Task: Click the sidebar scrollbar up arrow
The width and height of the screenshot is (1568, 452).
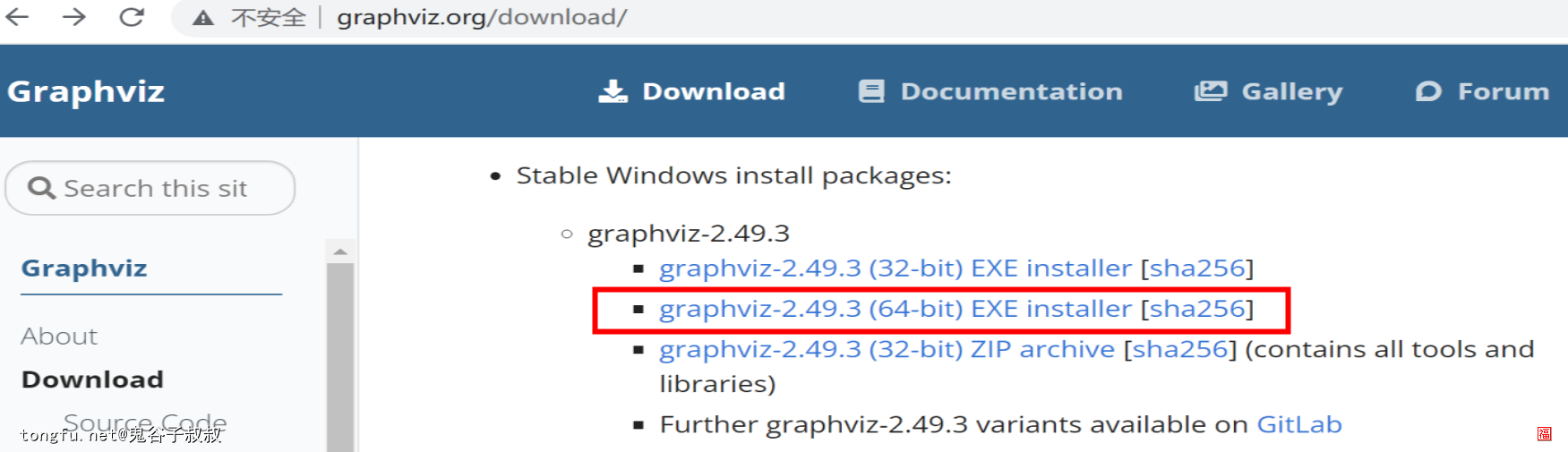Action: click(340, 252)
